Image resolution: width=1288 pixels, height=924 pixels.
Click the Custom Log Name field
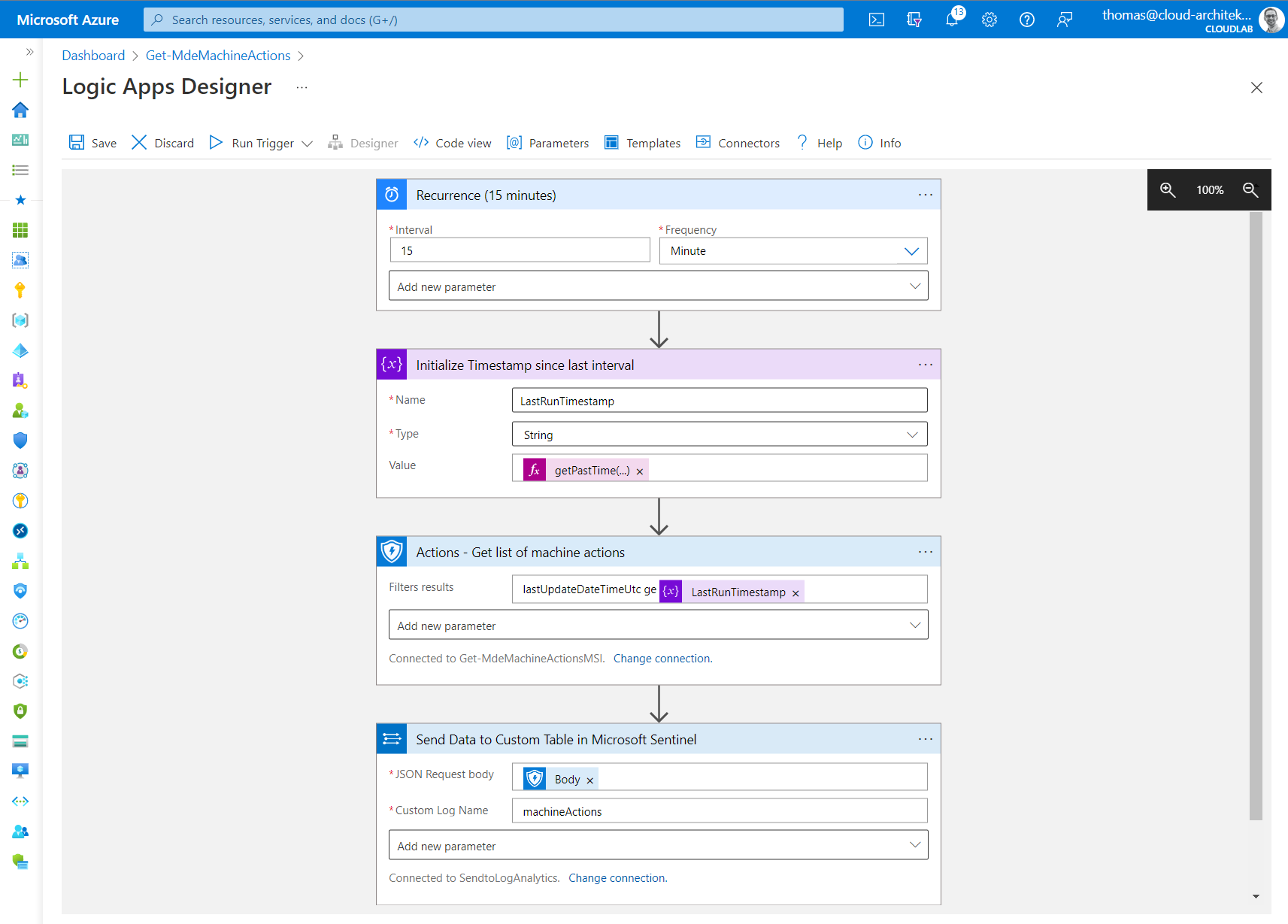coord(720,810)
